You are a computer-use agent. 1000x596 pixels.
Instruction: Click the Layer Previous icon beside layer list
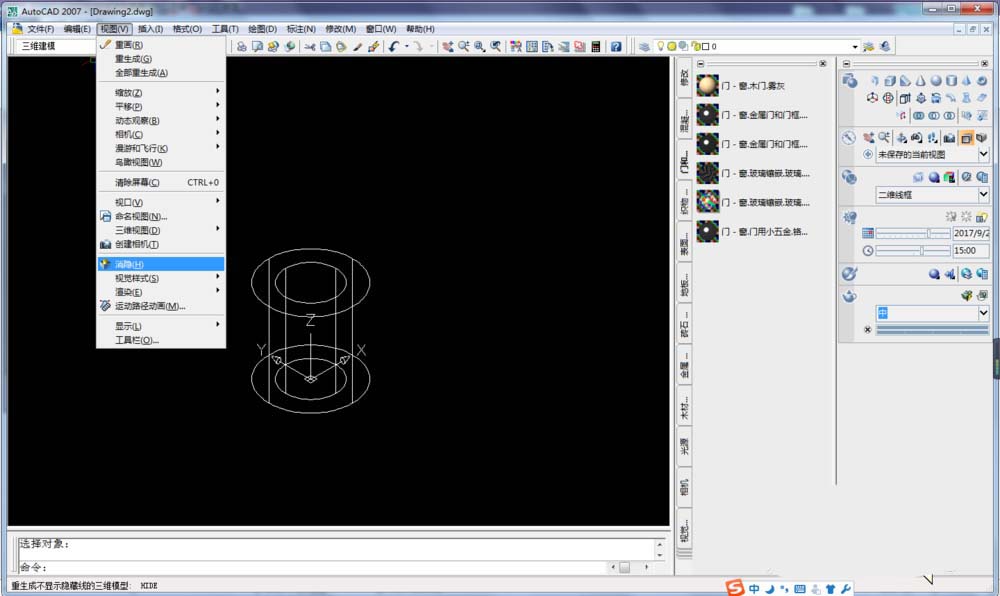coord(885,47)
